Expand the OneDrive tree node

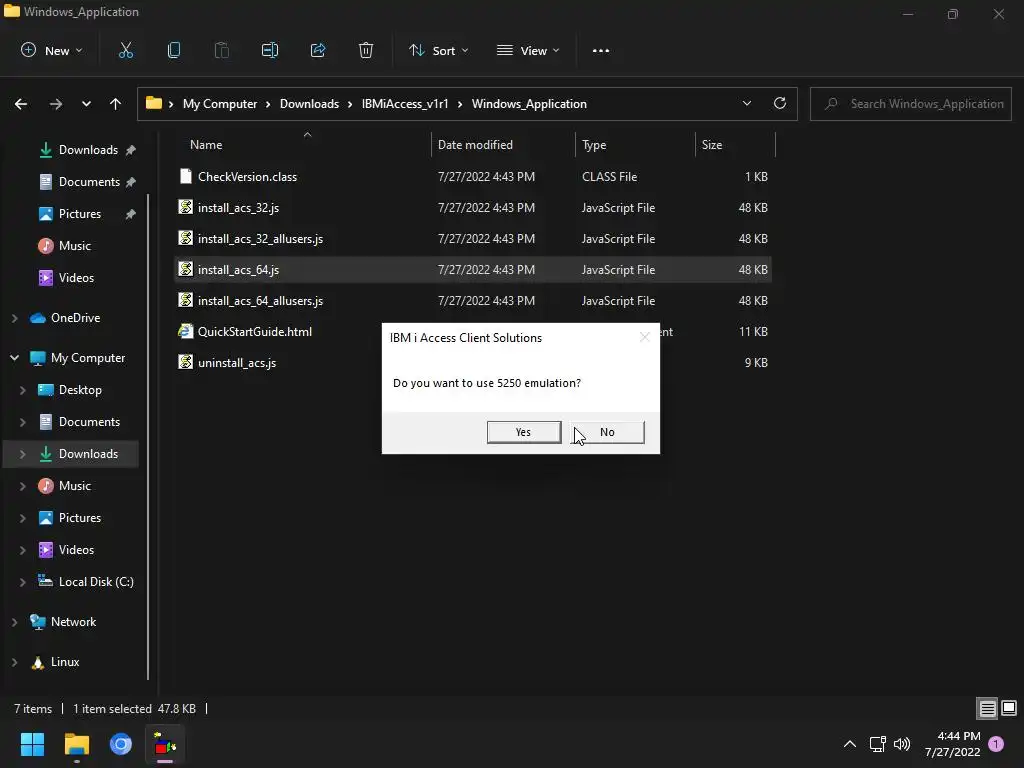tap(14, 318)
